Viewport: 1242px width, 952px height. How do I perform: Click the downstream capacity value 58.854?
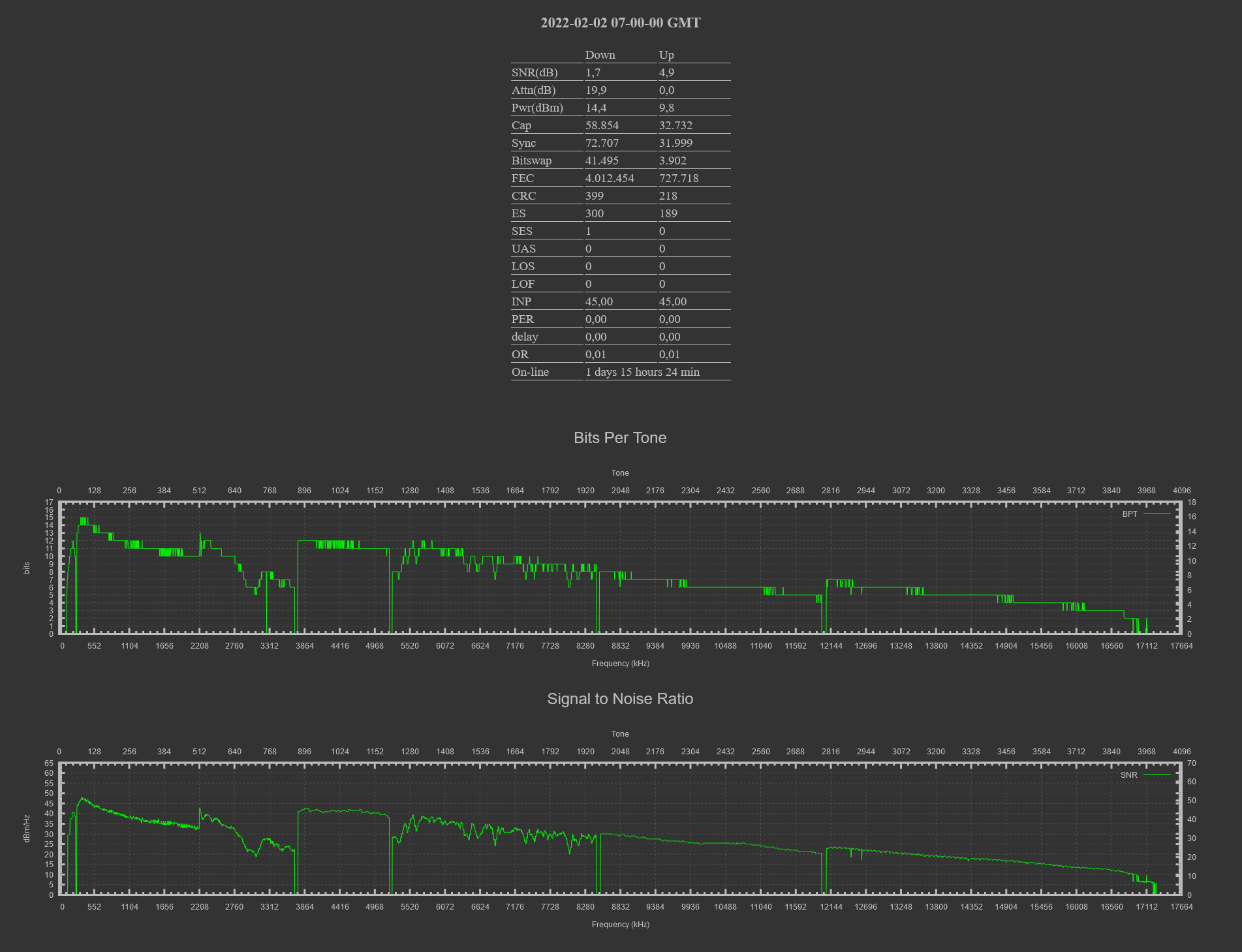602,125
